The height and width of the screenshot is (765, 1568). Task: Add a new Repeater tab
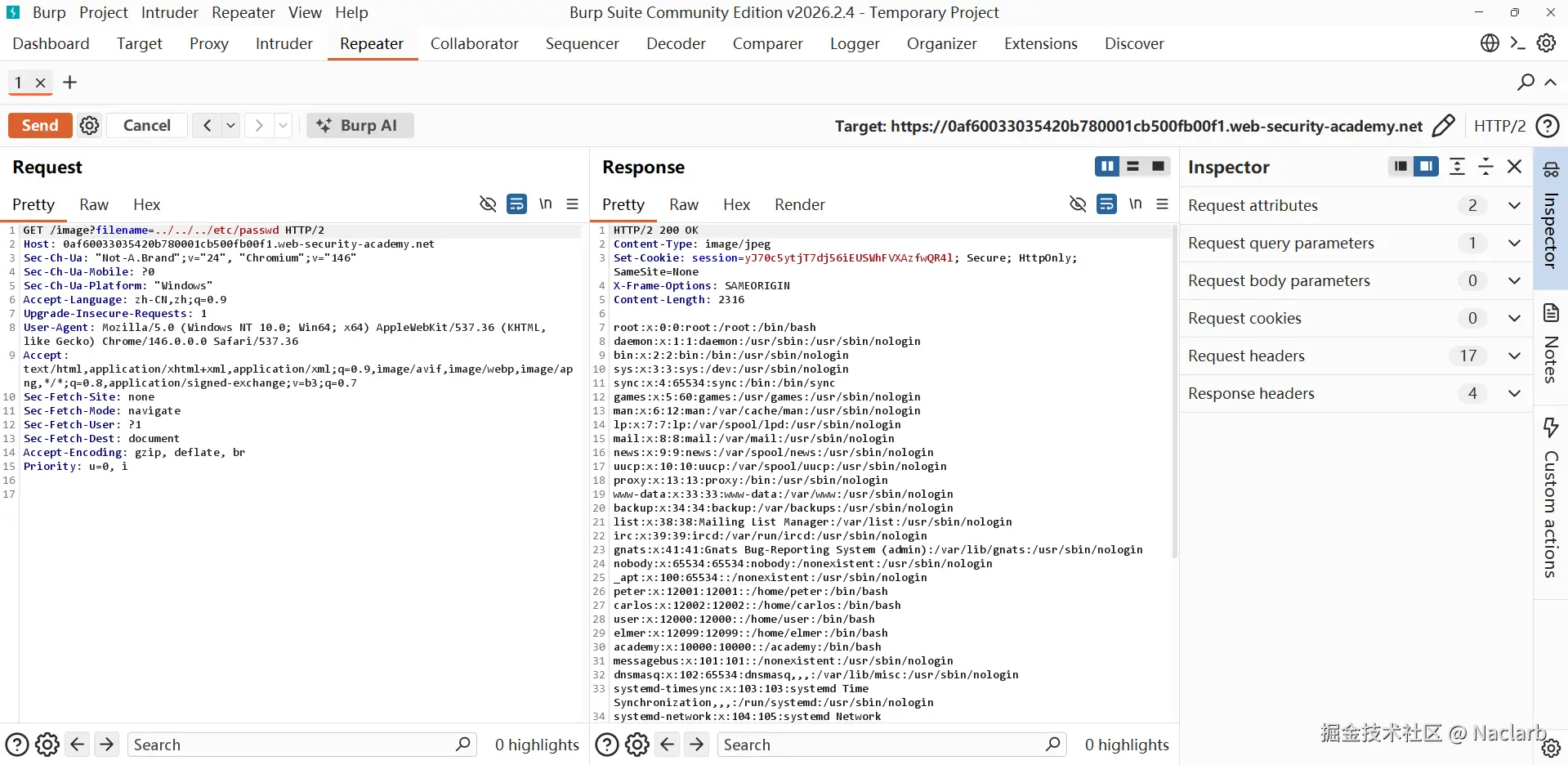70,82
